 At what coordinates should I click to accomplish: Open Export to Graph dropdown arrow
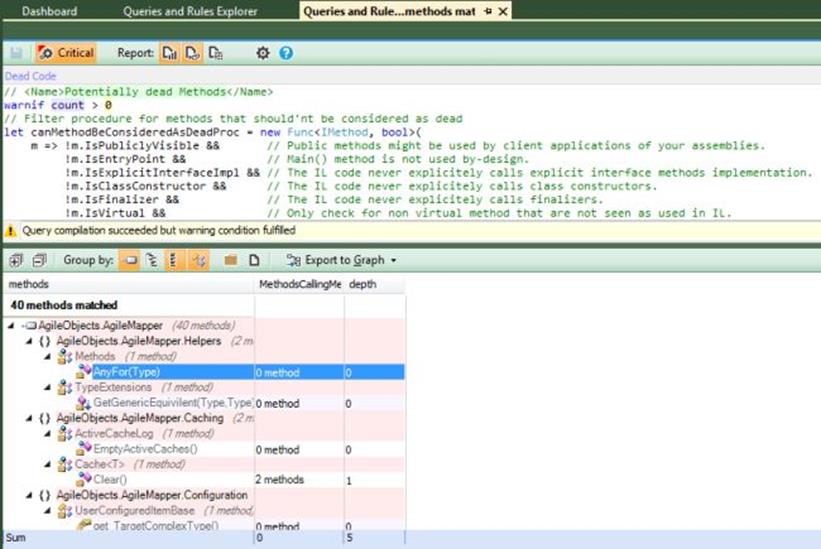click(394, 260)
